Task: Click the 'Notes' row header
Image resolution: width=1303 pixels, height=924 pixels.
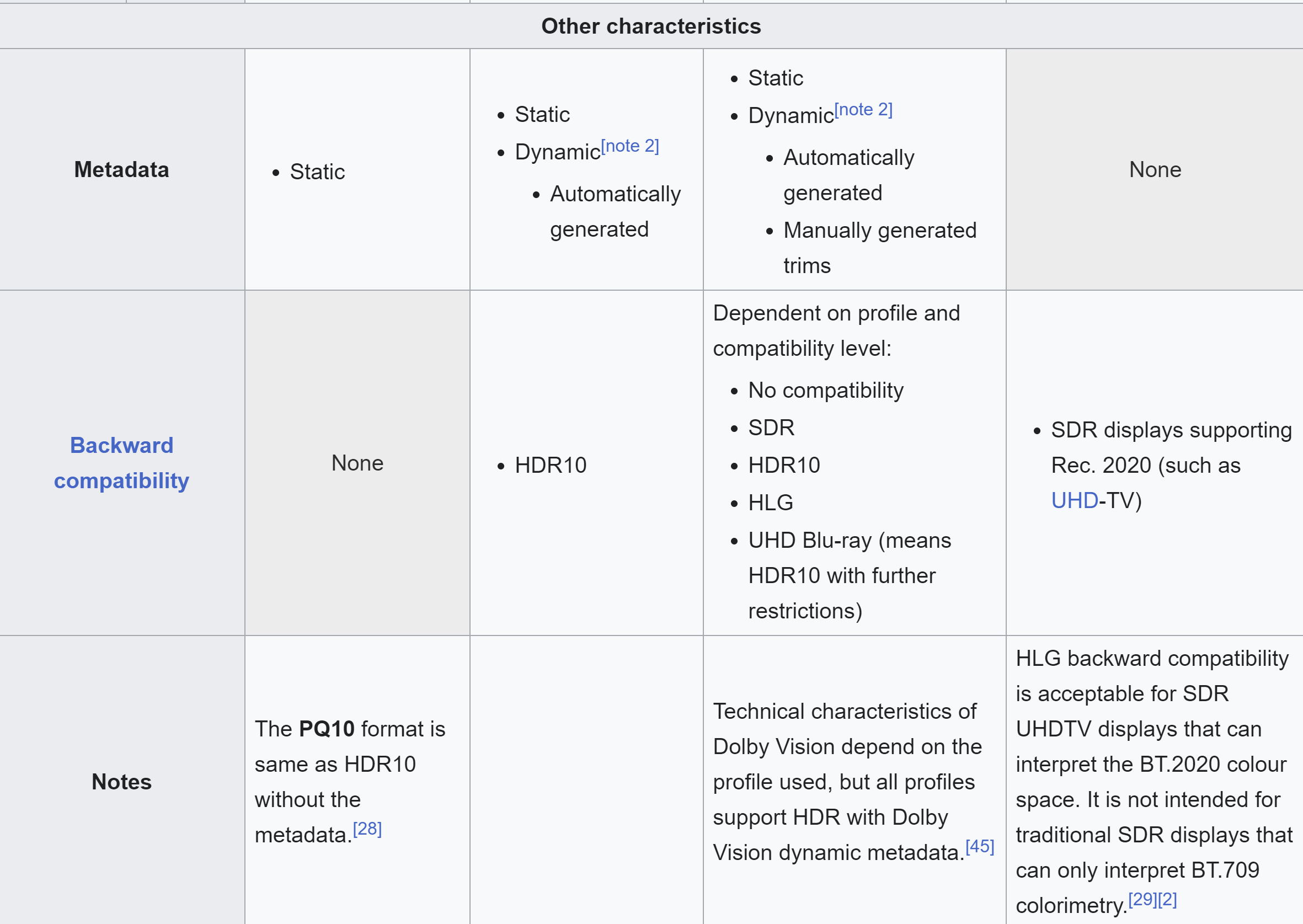Action: 122,782
